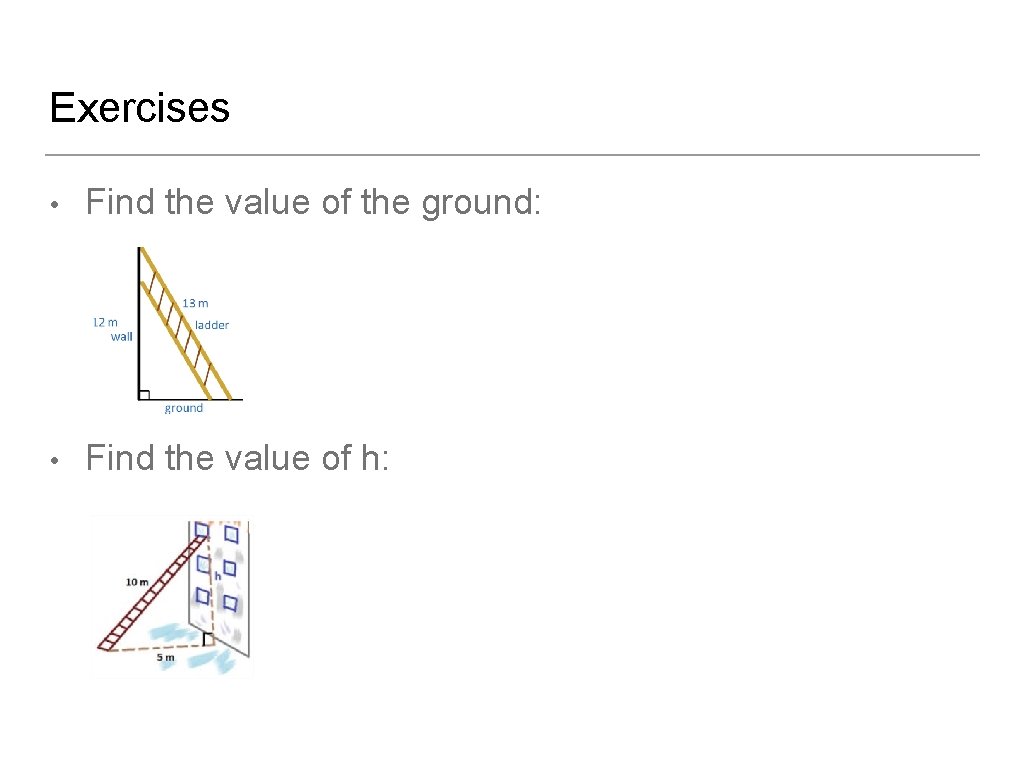Click the right-angle marker at the building base
Screen dimensions: 1024x768
coord(207,639)
